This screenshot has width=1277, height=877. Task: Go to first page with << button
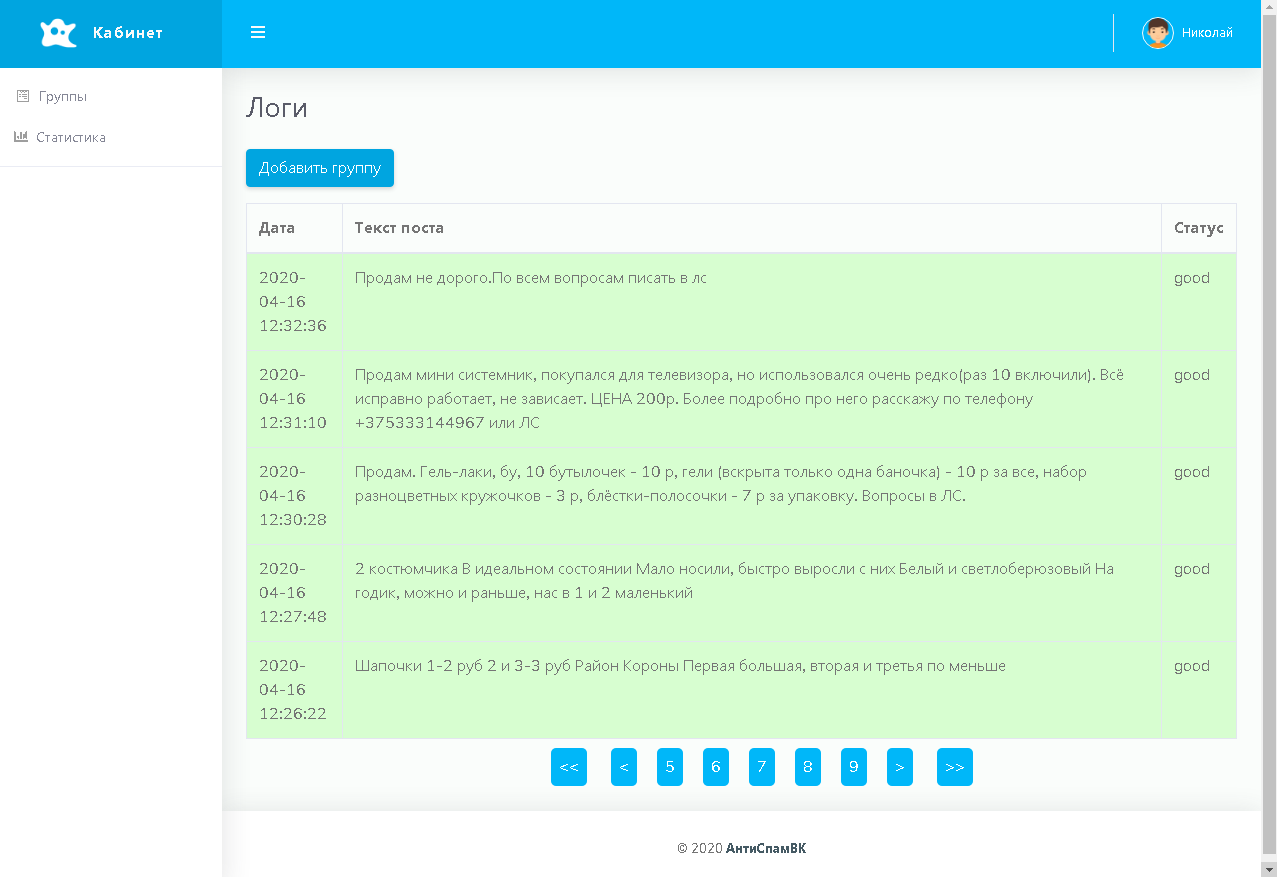tap(569, 767)
